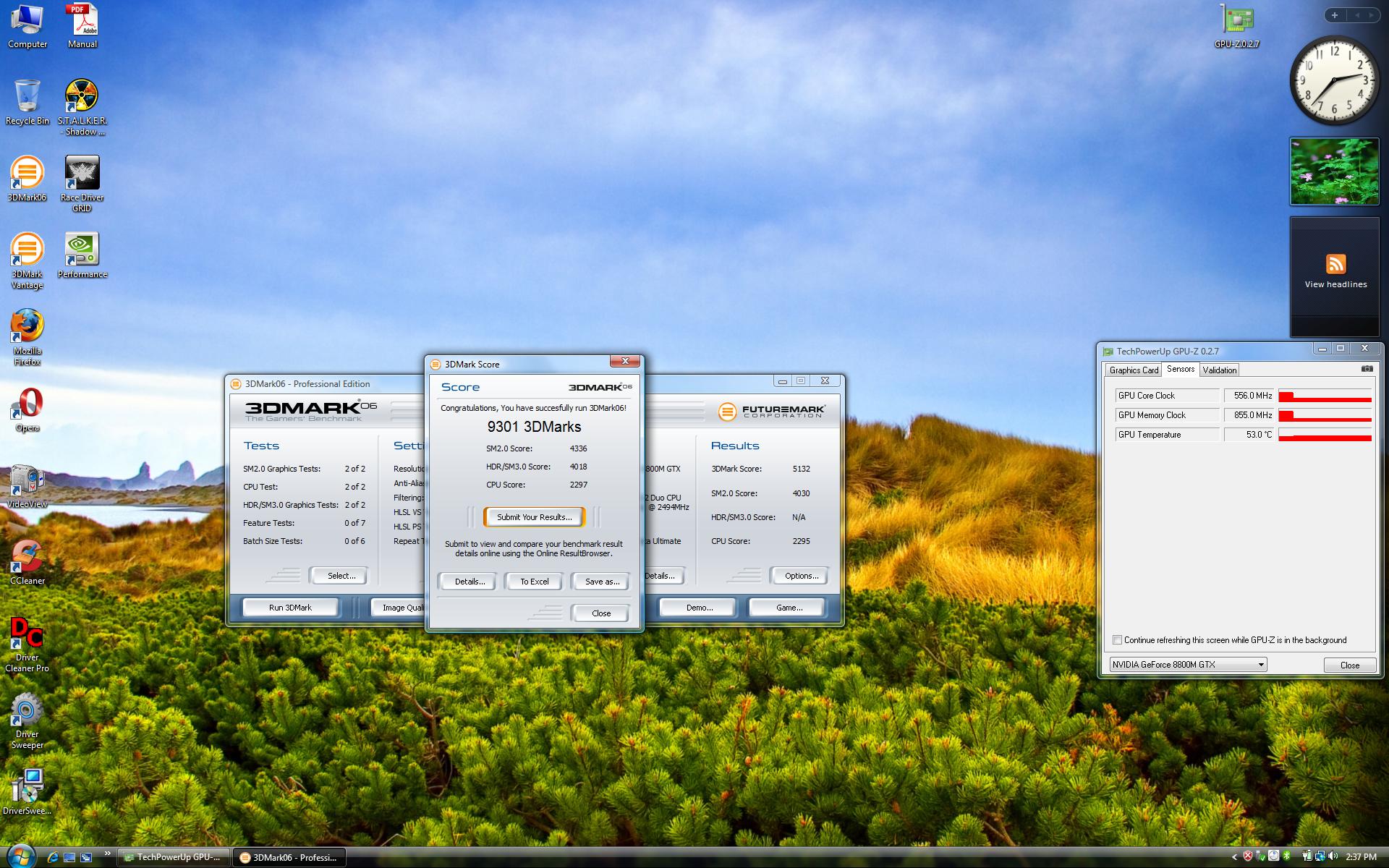The height and width of the screenshot is (868, 1389).
Task: Click the GPU Temperature sensor graph
Action: coord(1325,435)
